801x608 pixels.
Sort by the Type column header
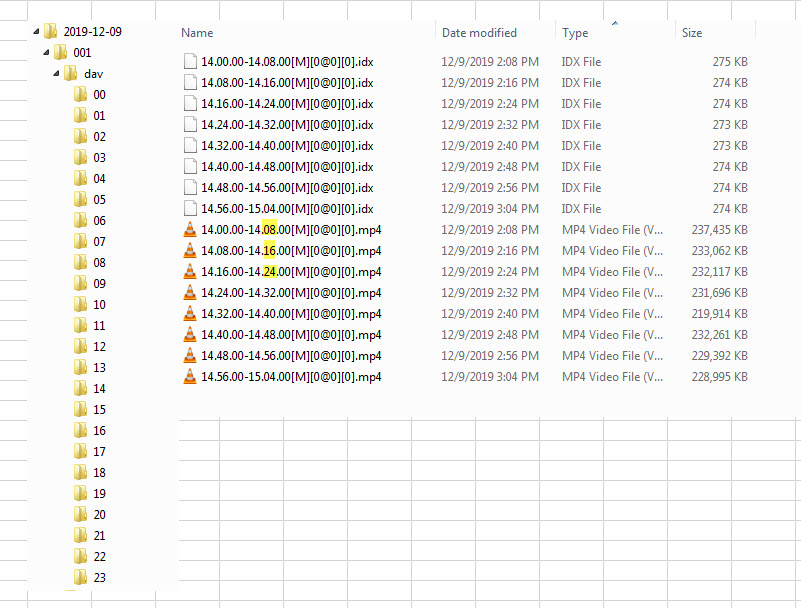pyautogui.click(x=575, y=33)
